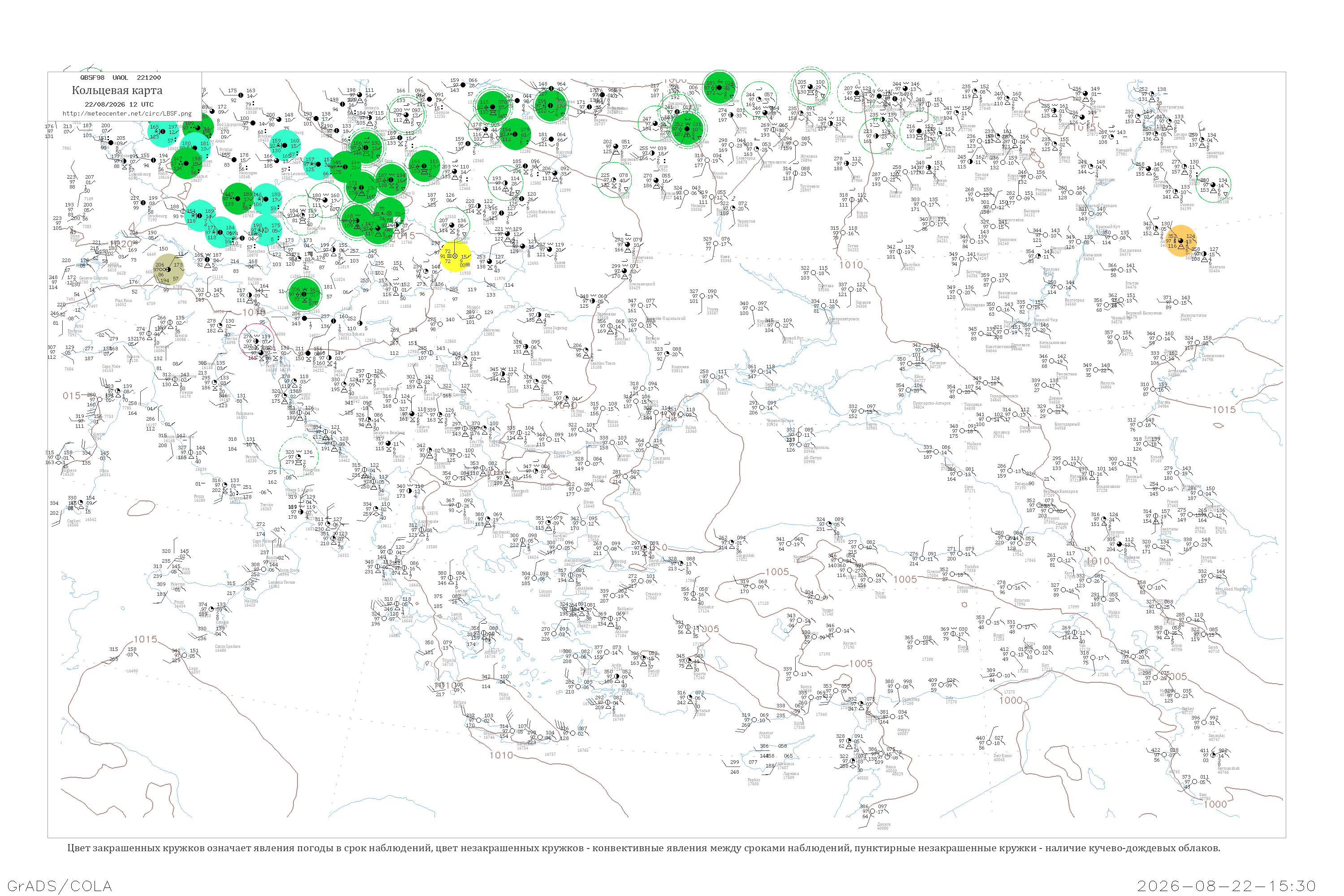
Task: Click the "Волгоград" station label
Action: (1074, 300)
